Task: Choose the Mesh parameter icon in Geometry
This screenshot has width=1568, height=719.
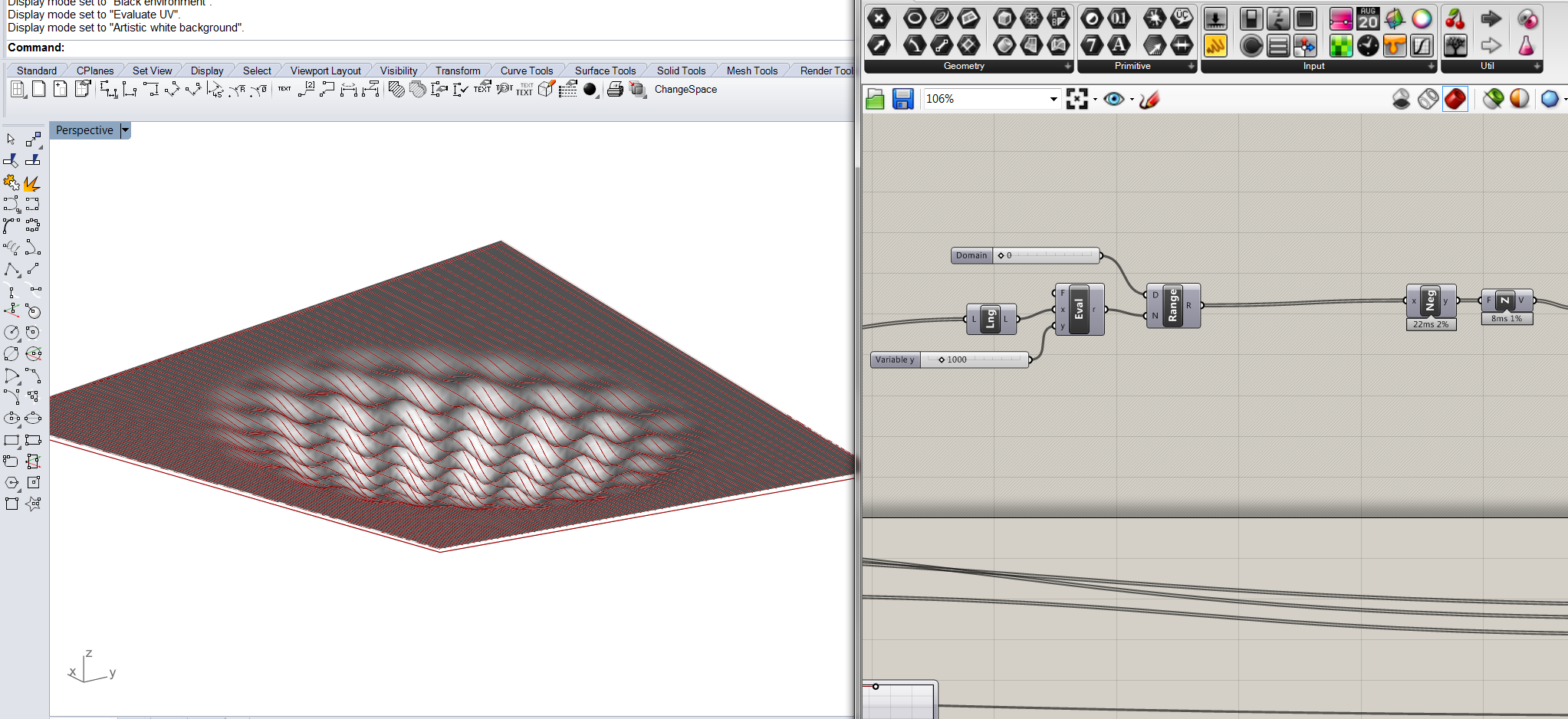Action: pos(1032,18)
